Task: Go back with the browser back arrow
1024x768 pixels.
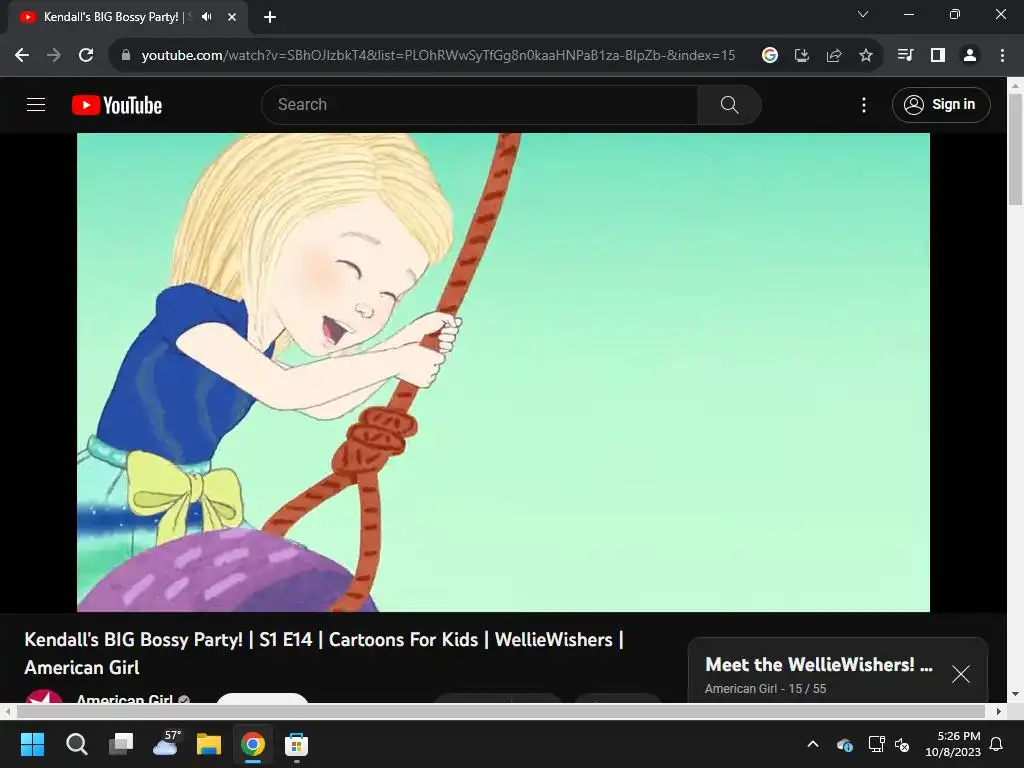Action: click(x=22, y=56)
